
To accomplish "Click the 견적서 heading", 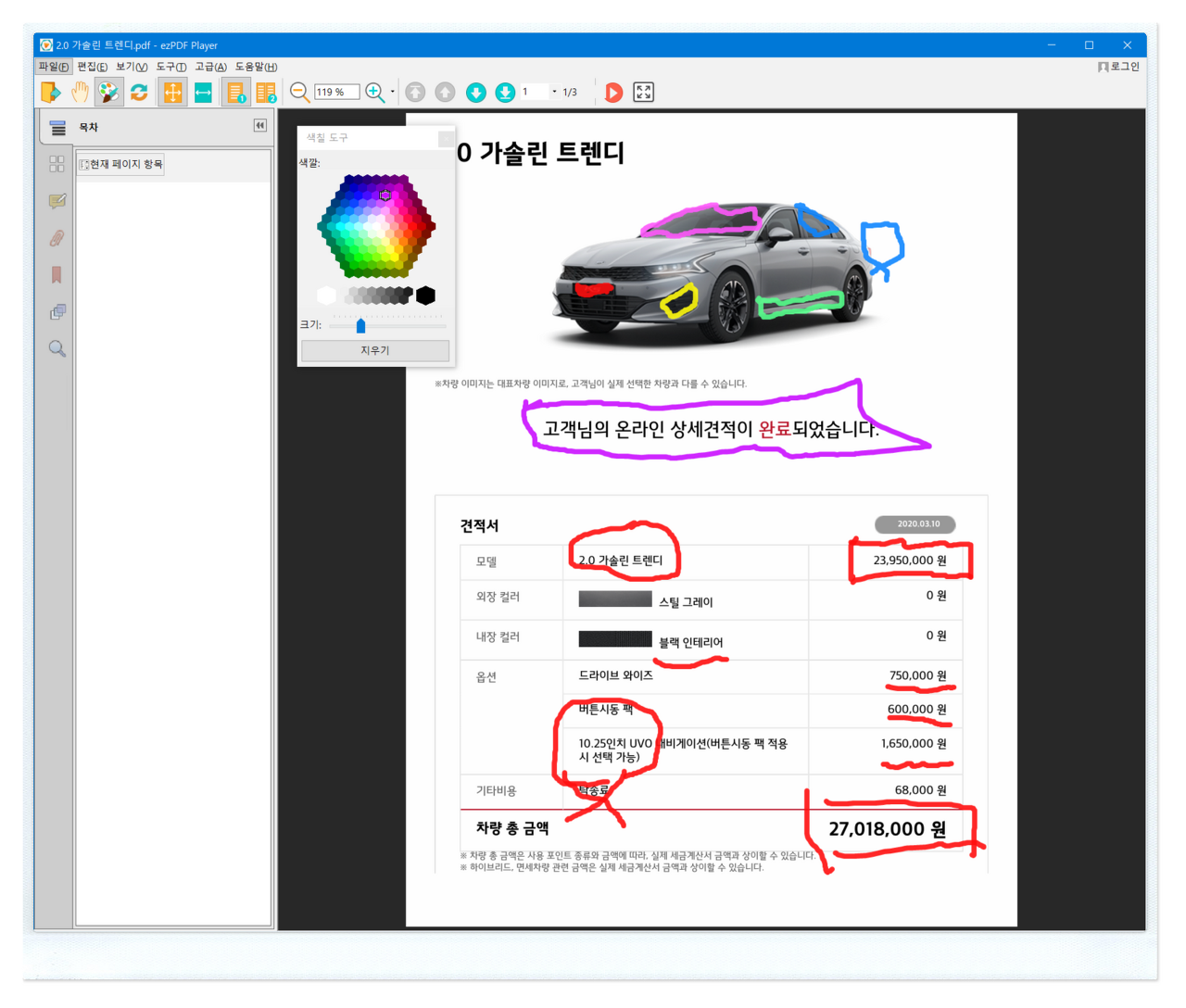I will [479, 525].
